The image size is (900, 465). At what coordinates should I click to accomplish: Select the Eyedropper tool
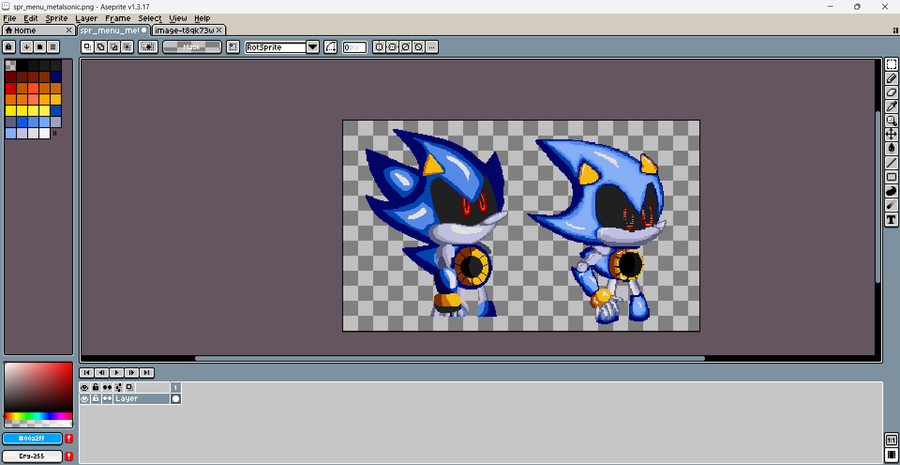click(891, 106)
